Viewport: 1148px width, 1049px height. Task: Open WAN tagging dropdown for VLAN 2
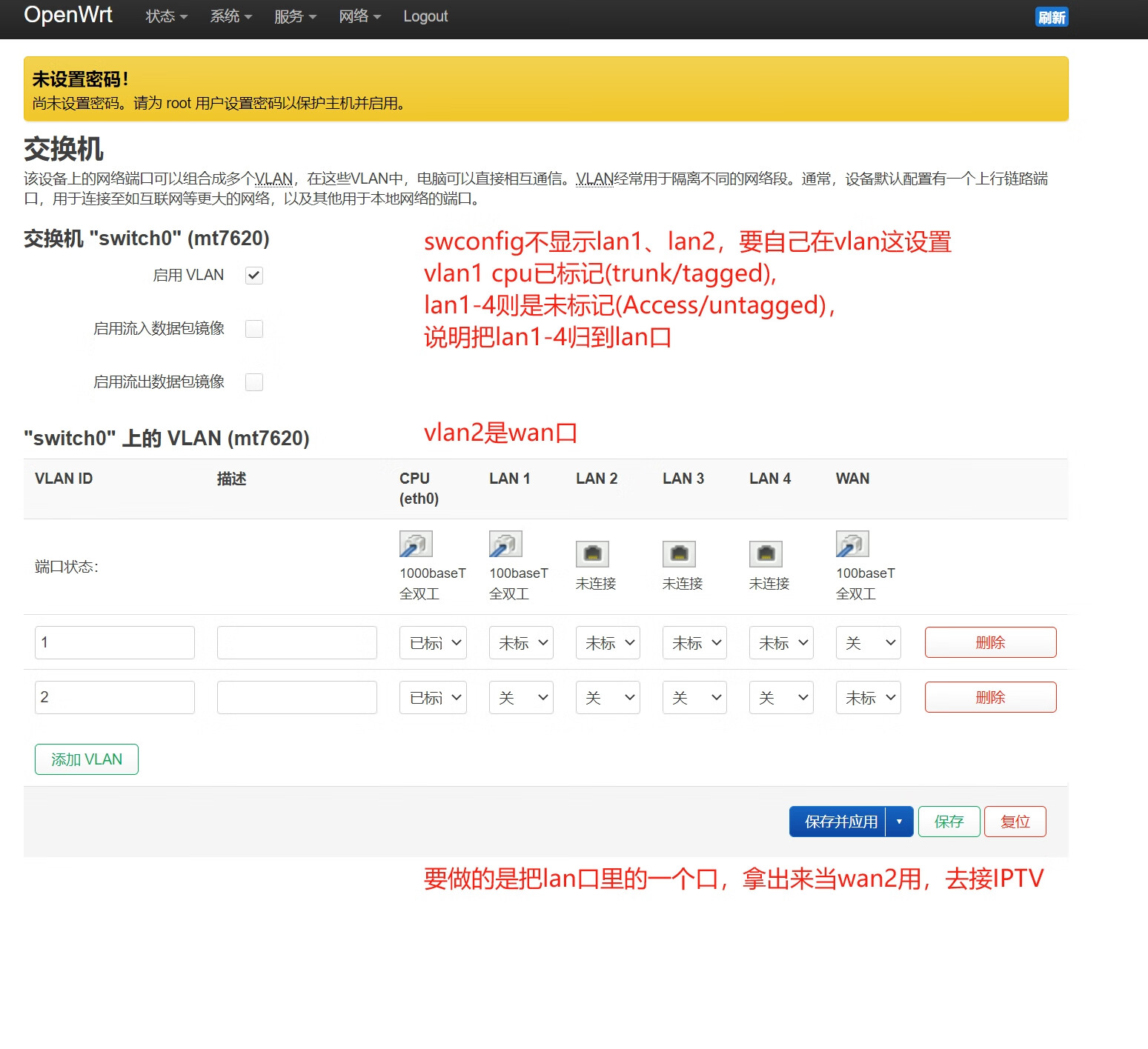click(868, 697)
